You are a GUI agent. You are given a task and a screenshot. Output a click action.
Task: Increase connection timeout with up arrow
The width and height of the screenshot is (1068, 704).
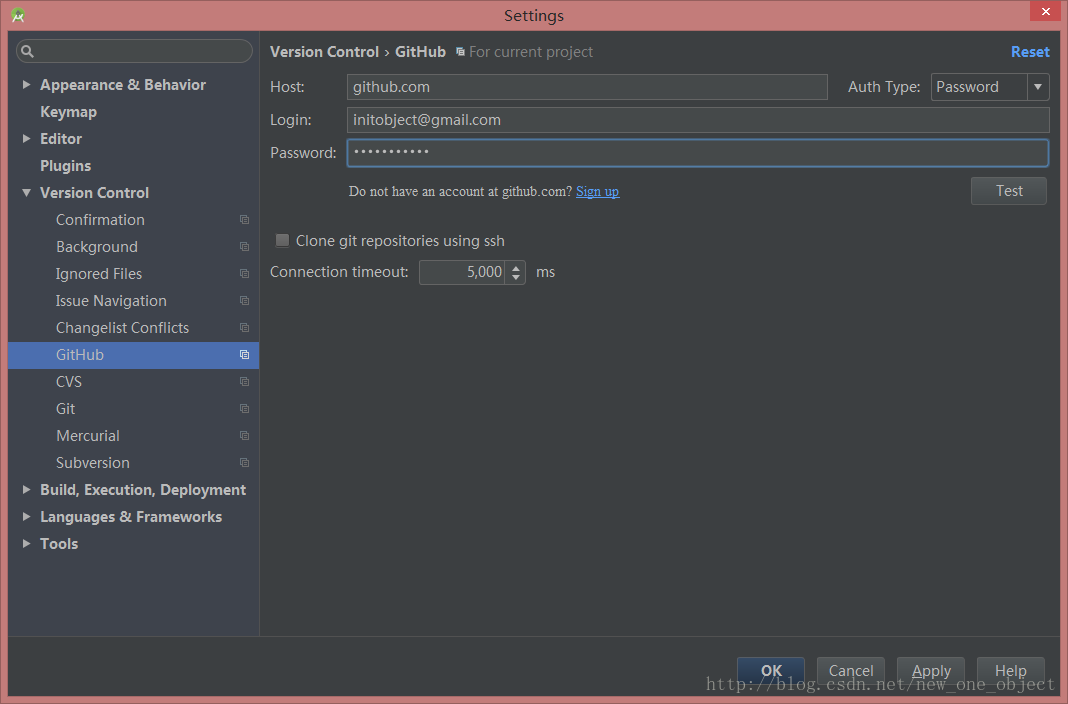[516, 268]
